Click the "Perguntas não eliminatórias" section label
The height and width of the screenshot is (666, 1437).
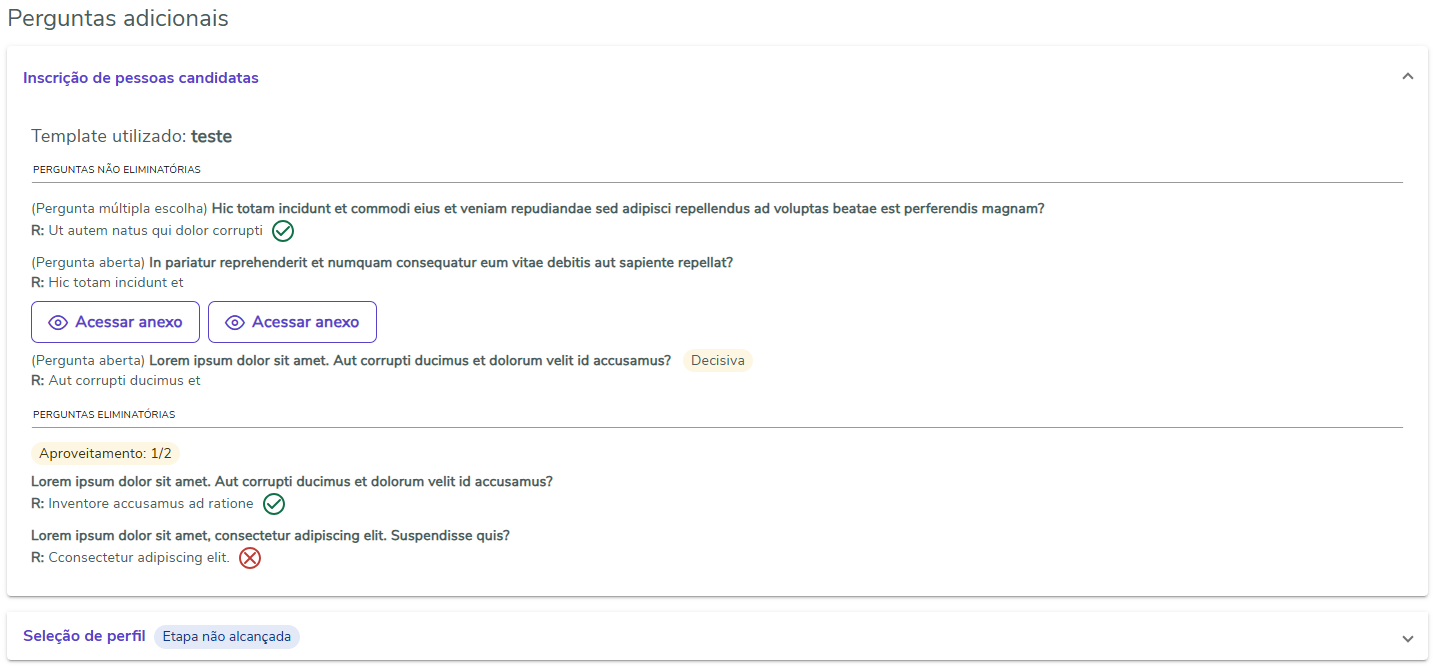pos(117,170)
